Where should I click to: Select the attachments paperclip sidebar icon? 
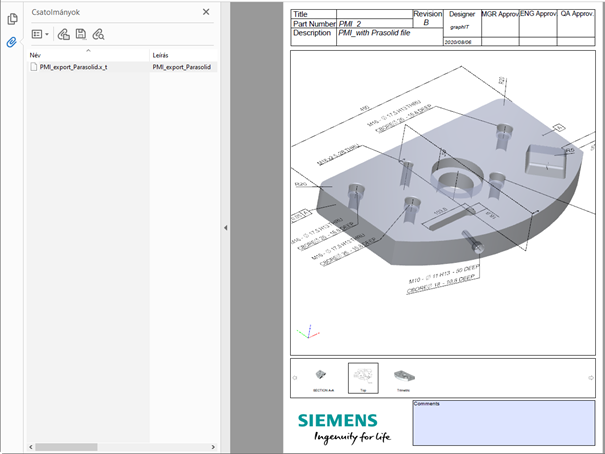click(x=12, y=42)
